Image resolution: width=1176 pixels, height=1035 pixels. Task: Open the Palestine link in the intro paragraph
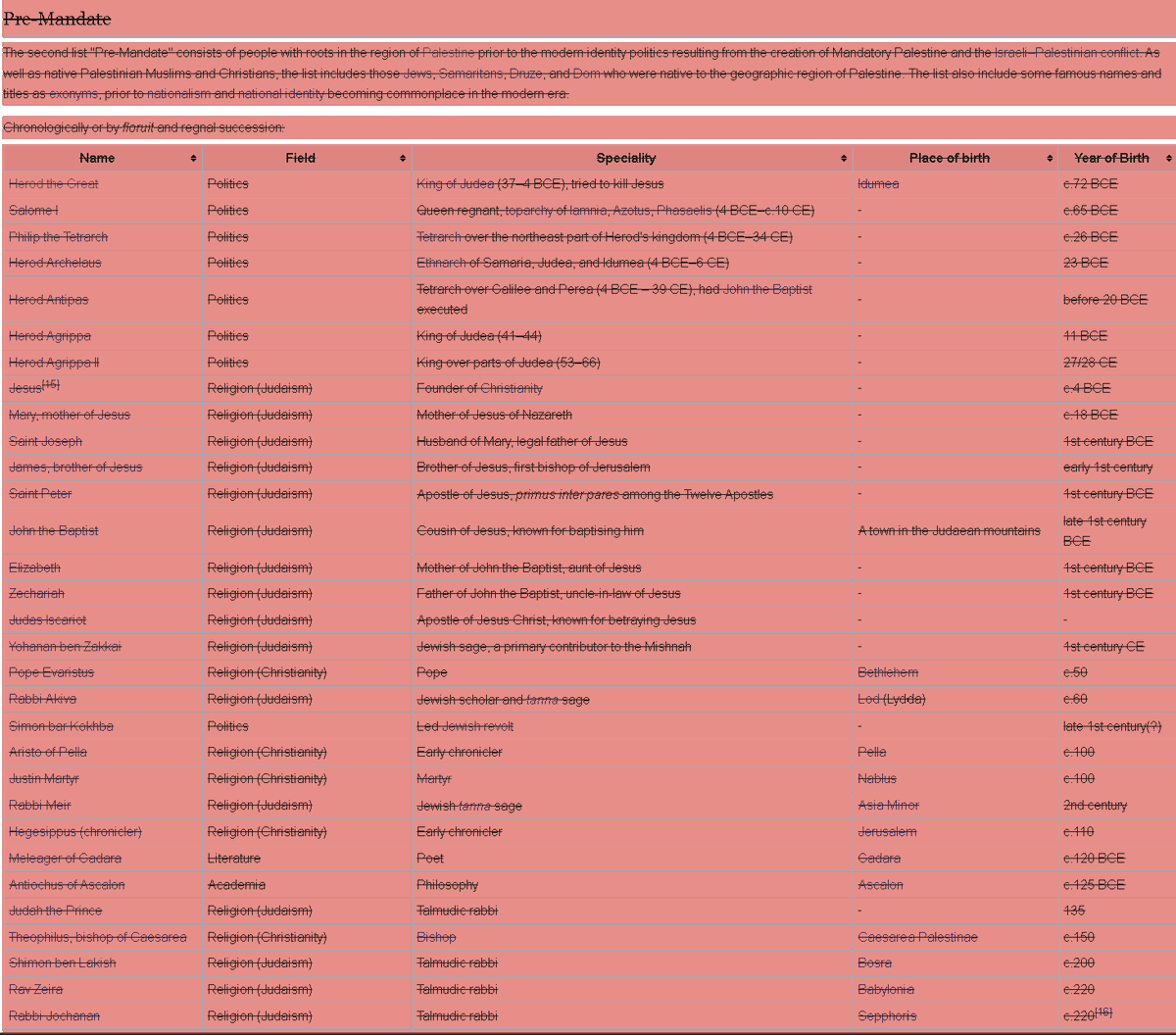click(x=448, y=53)
